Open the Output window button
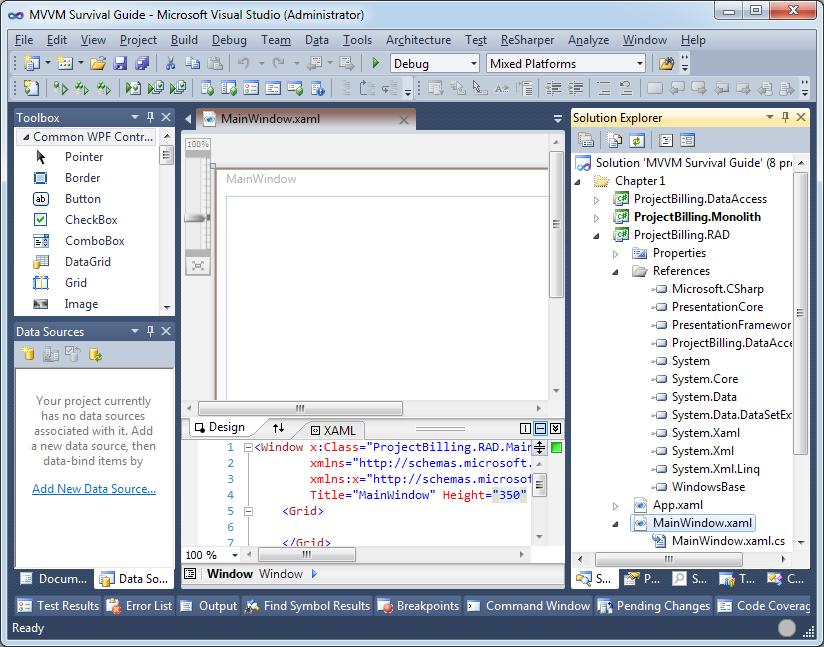Viewport: 824px width, 647px height. (209, 605)
